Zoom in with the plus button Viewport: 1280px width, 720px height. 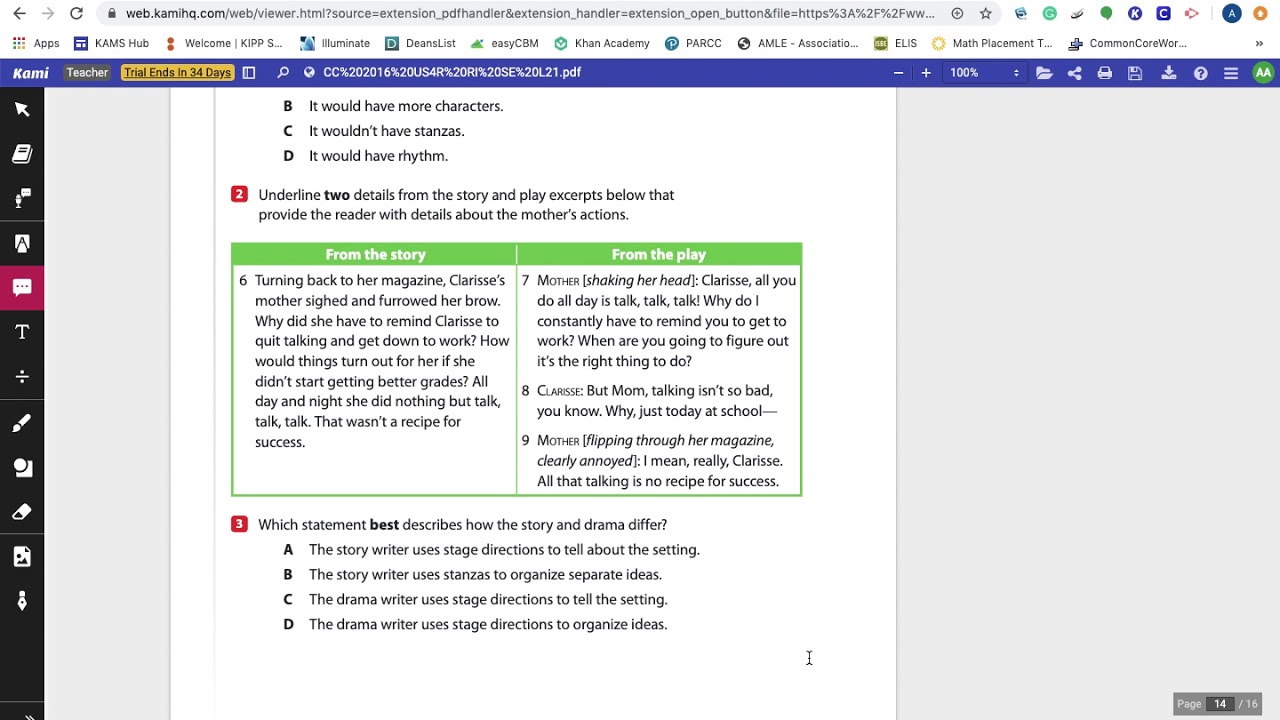coord(926,73)
